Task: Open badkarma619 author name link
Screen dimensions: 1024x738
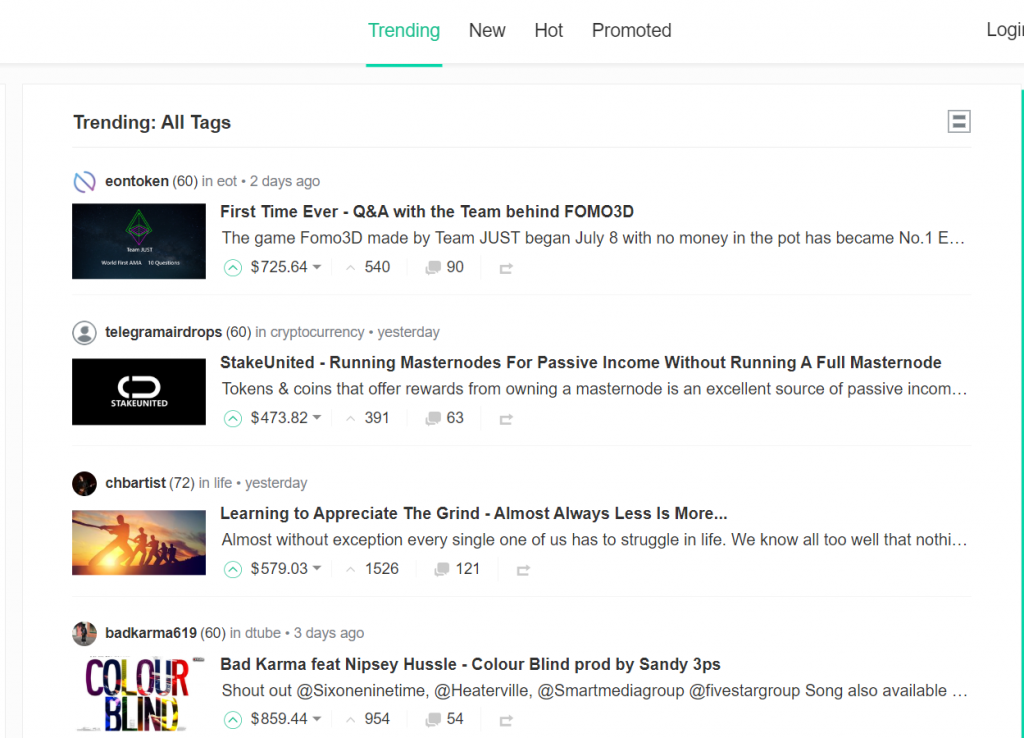Action: 150,633
